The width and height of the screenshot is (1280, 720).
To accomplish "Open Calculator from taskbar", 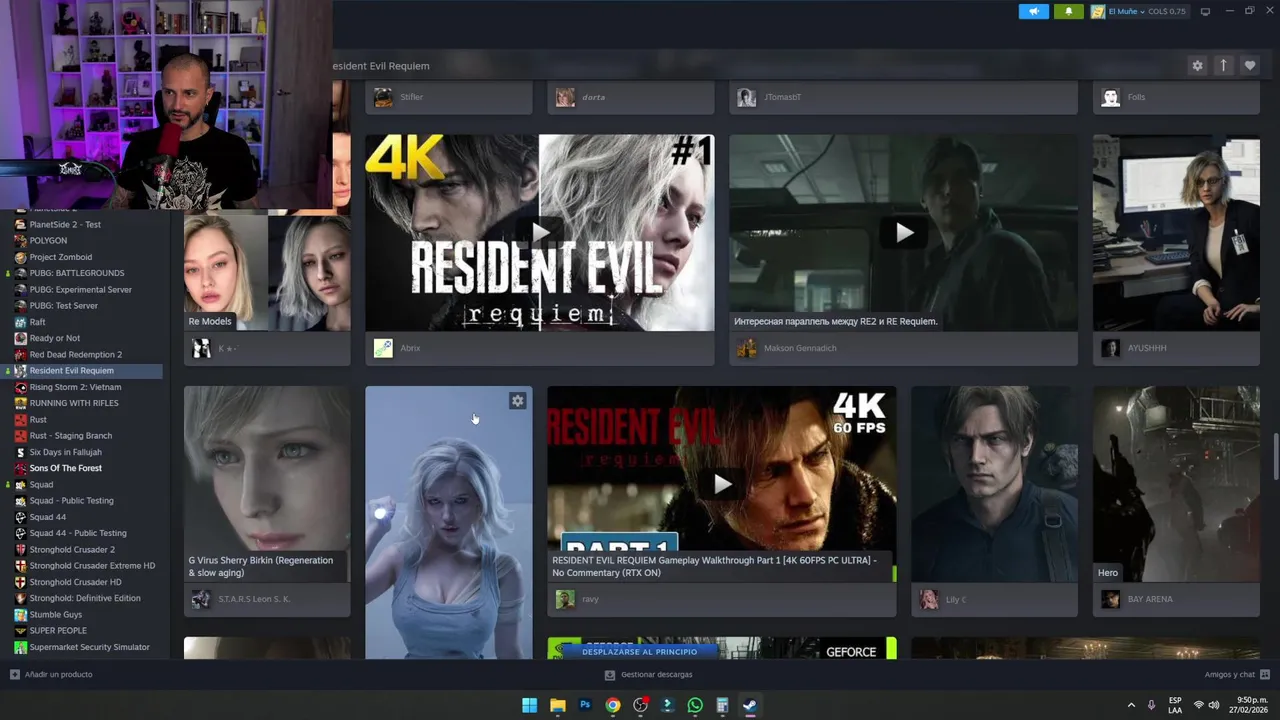I will pos(722,705).
